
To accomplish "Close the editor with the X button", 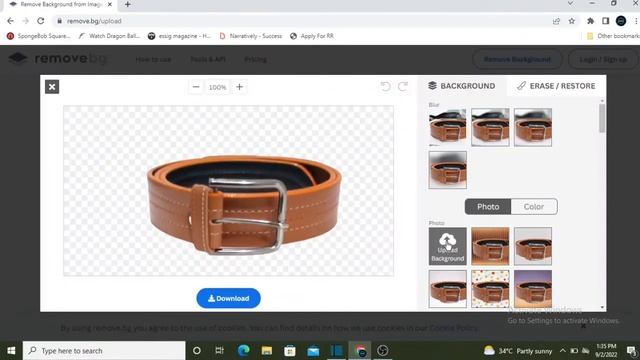I will [x=52, y=87].
